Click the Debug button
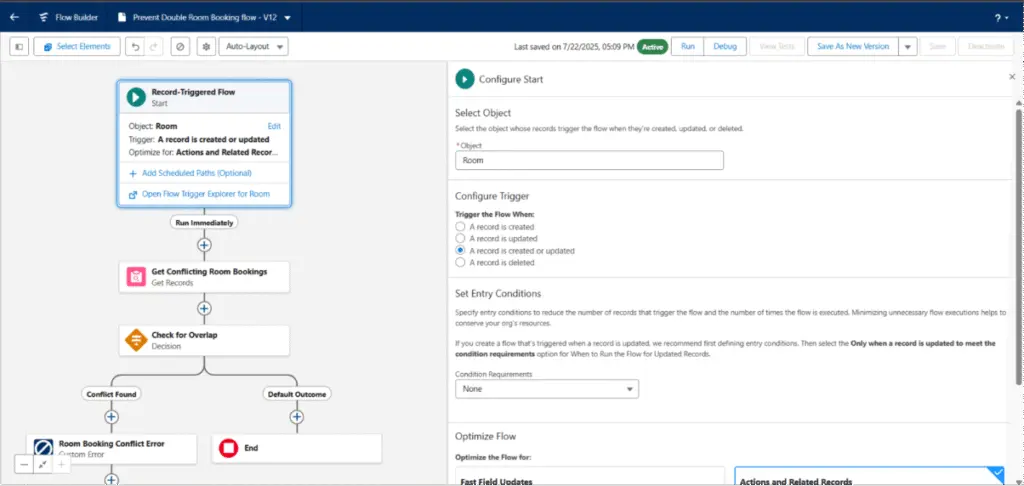This screenshot has height=486, width=1024. 725,46
